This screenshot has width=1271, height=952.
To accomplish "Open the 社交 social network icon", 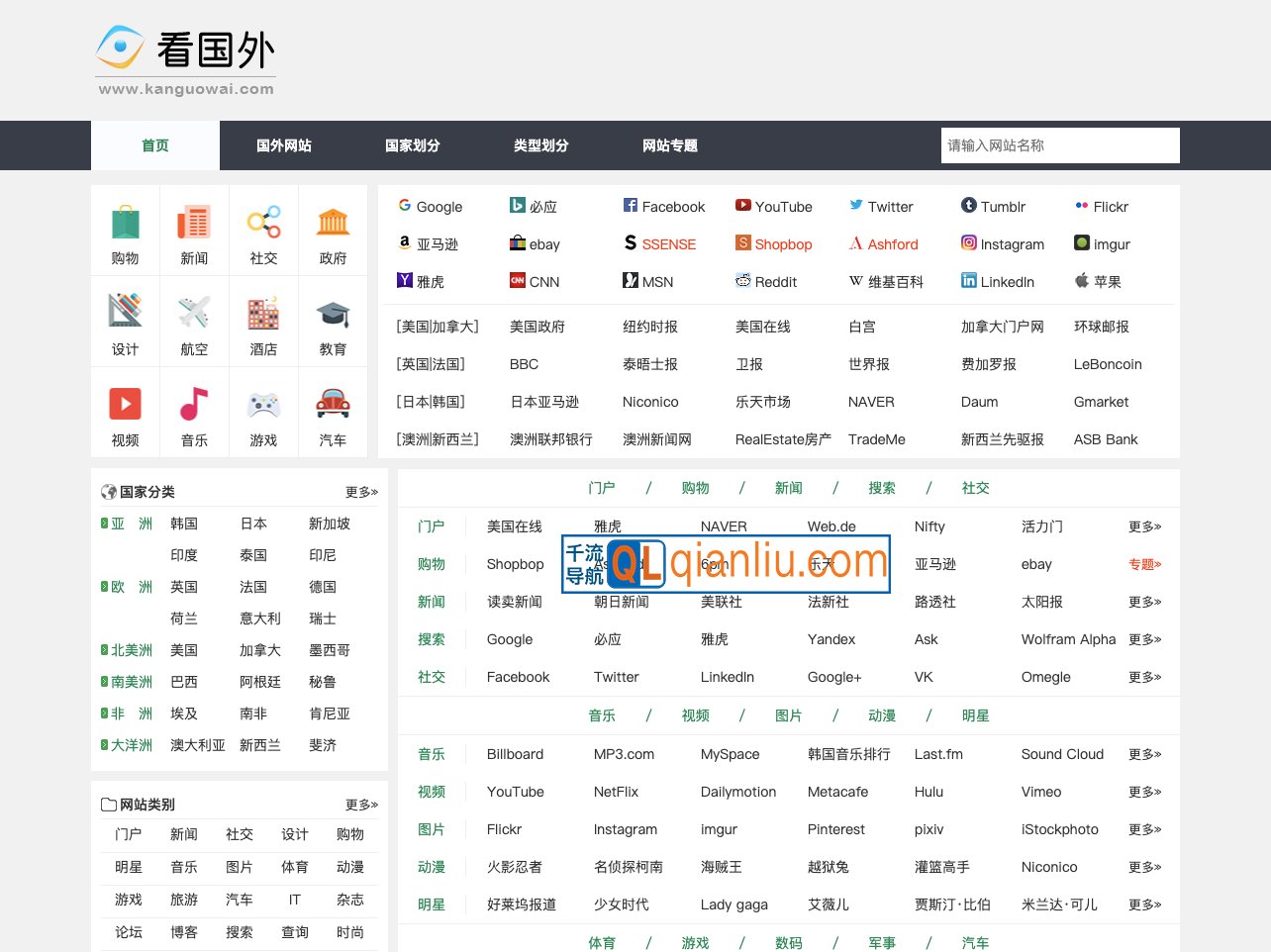I will coord(263,222).
